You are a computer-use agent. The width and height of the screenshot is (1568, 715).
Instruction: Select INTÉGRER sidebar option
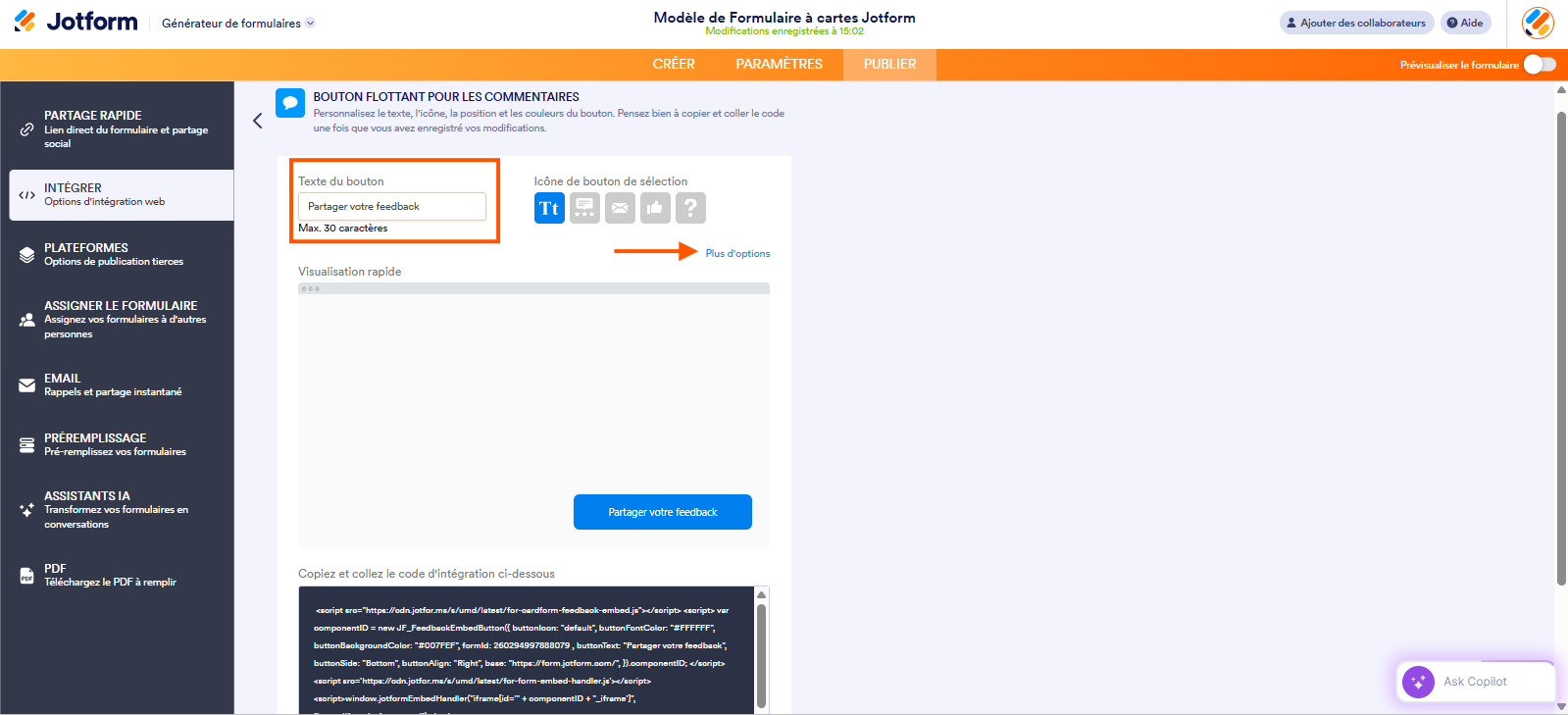(x=122, y=195)
